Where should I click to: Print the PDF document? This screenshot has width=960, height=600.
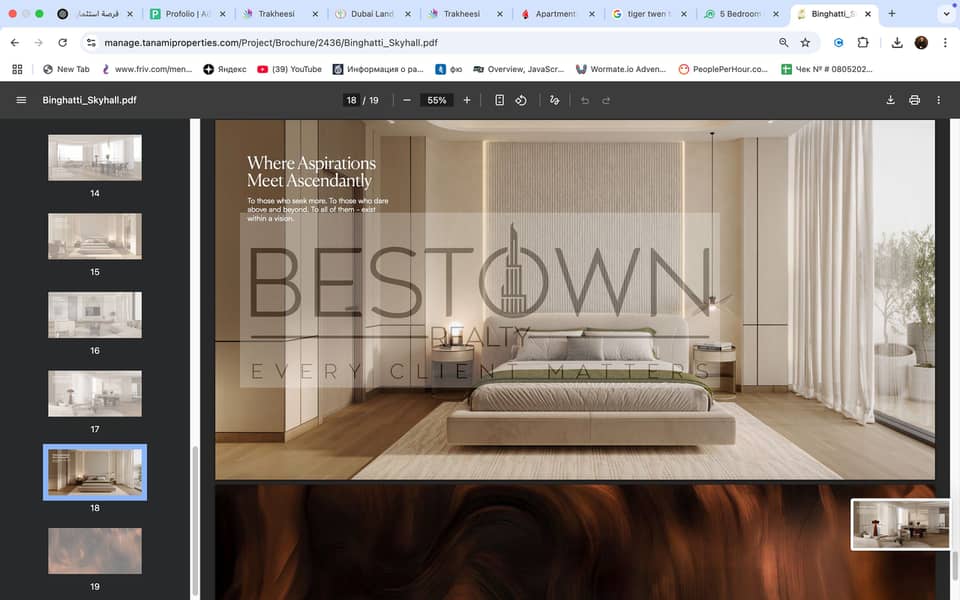tap(914, 100)
